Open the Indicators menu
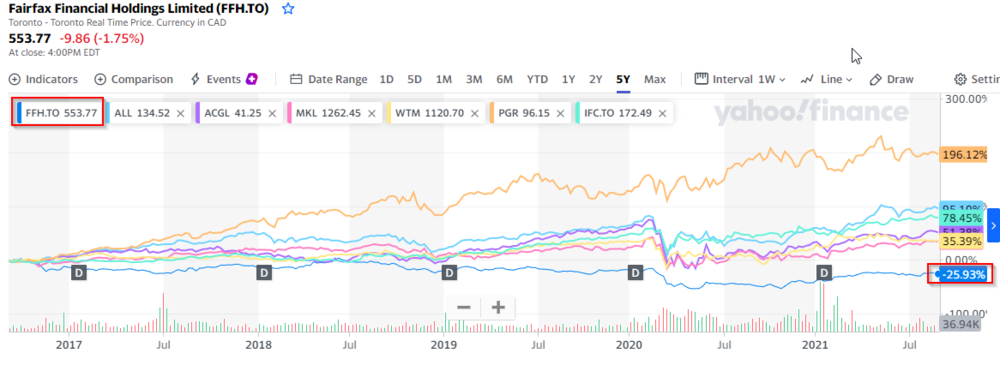This screenshot has height=371, width=1000. click(x=43, y=80)
